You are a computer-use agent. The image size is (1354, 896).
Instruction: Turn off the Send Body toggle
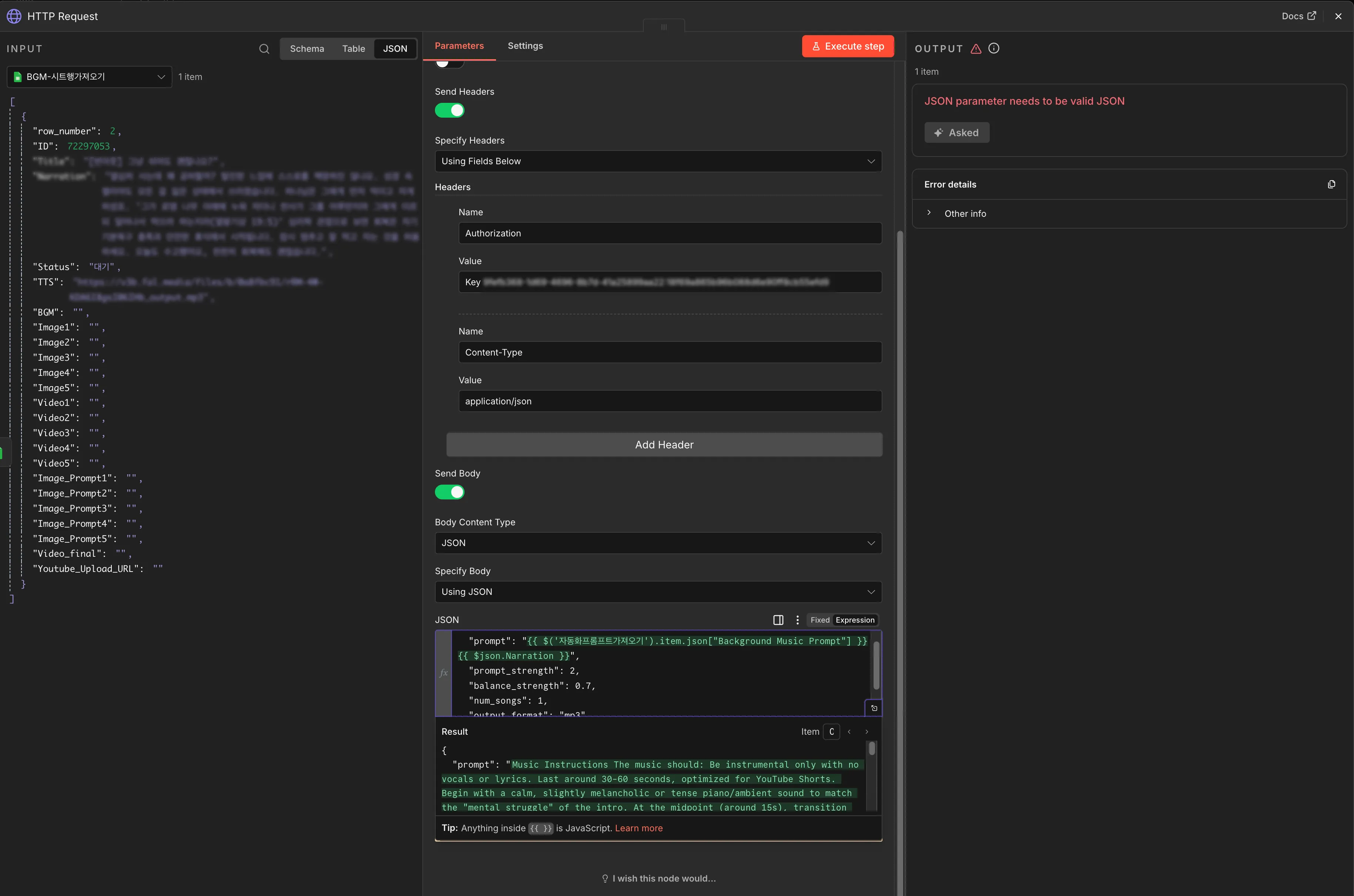tap(449, 492)
